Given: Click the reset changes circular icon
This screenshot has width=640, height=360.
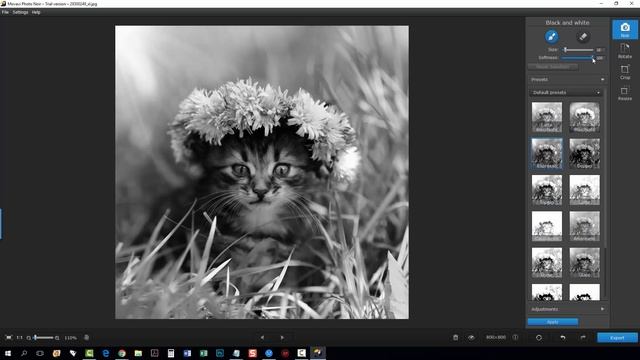Looking at the screenshot, I should (539, 338).
